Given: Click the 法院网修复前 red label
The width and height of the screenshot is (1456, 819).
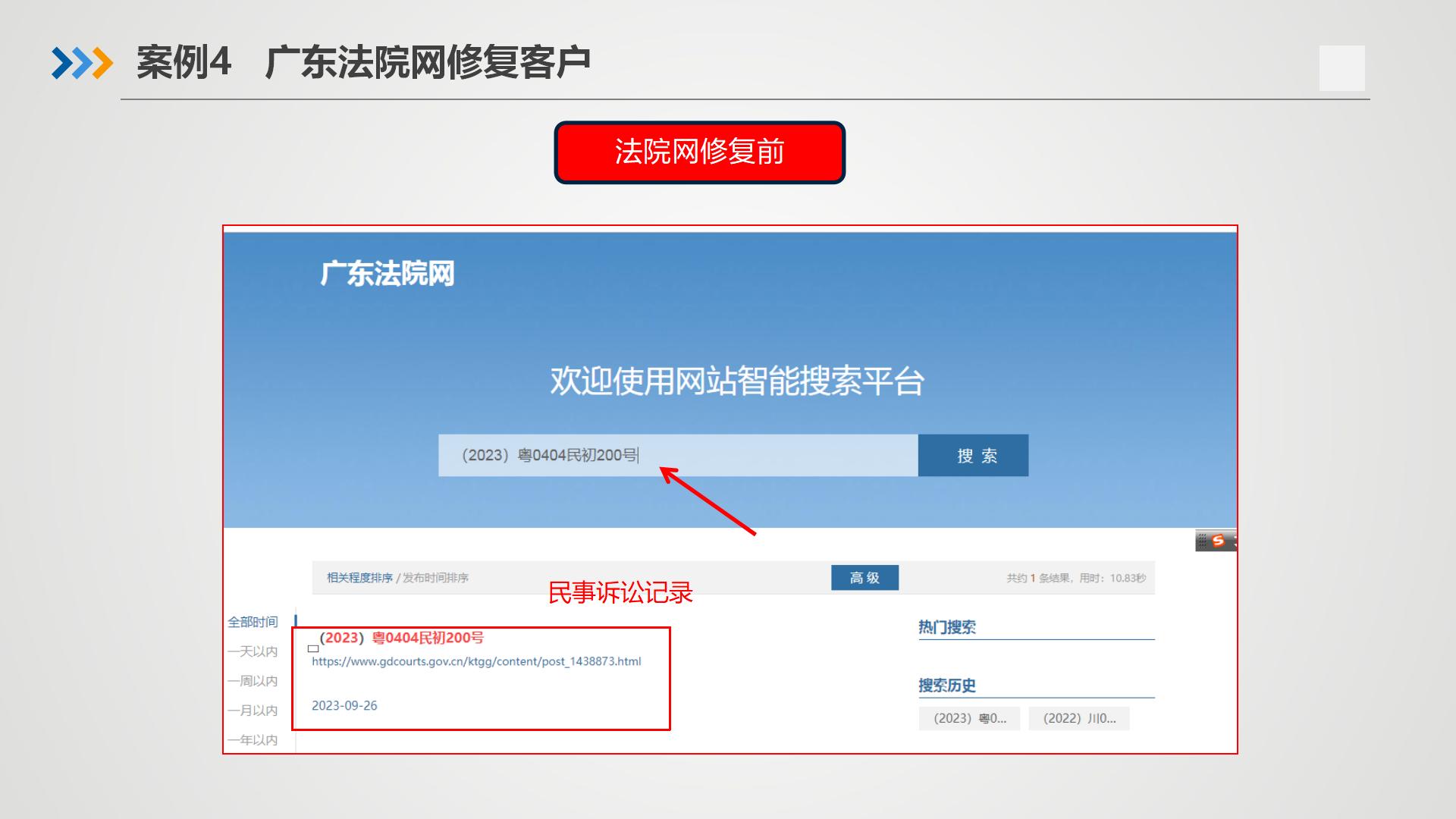Looking at the screenshot, I should (x=699, y=152).
